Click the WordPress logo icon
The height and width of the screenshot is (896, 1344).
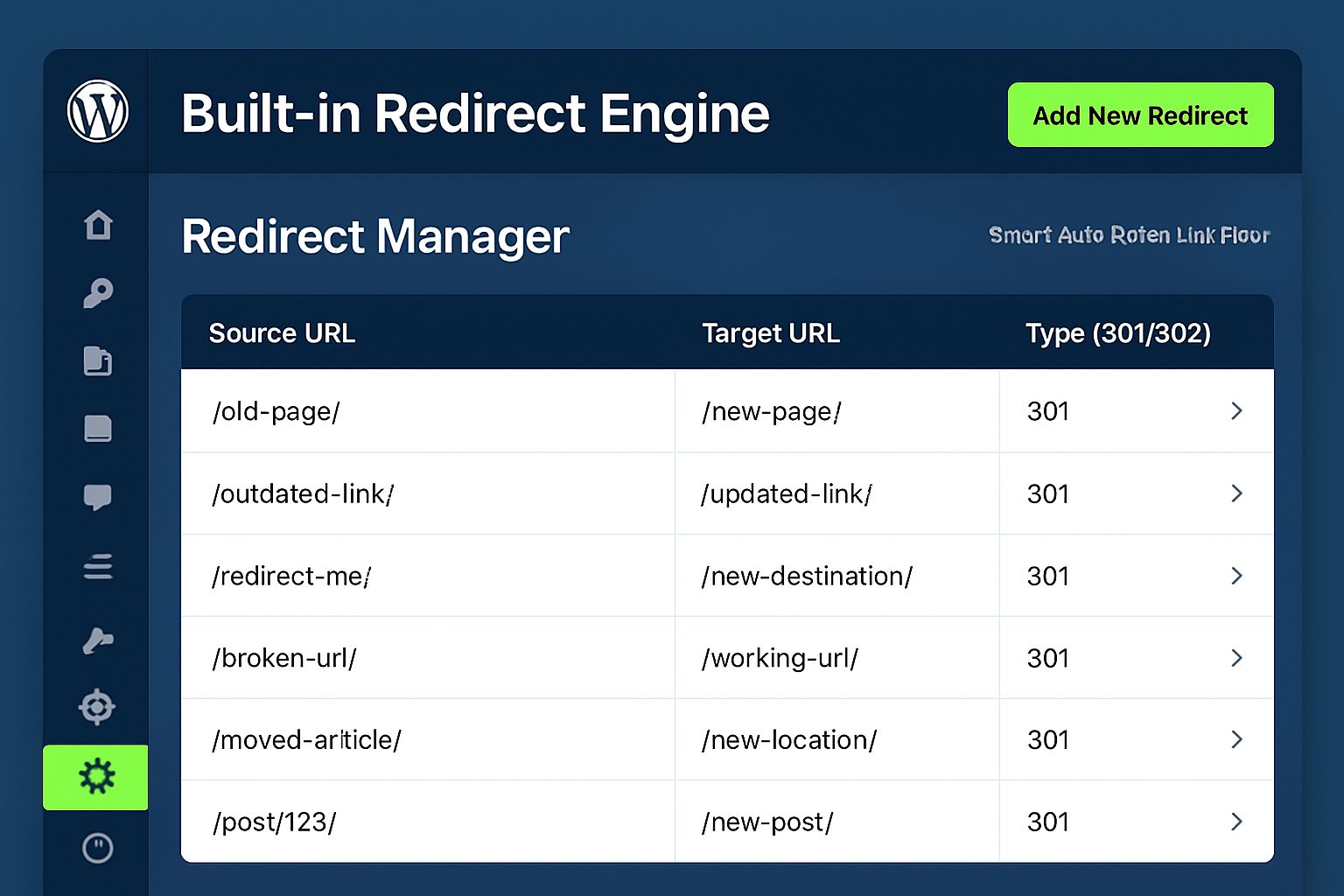tap(98, 111)
